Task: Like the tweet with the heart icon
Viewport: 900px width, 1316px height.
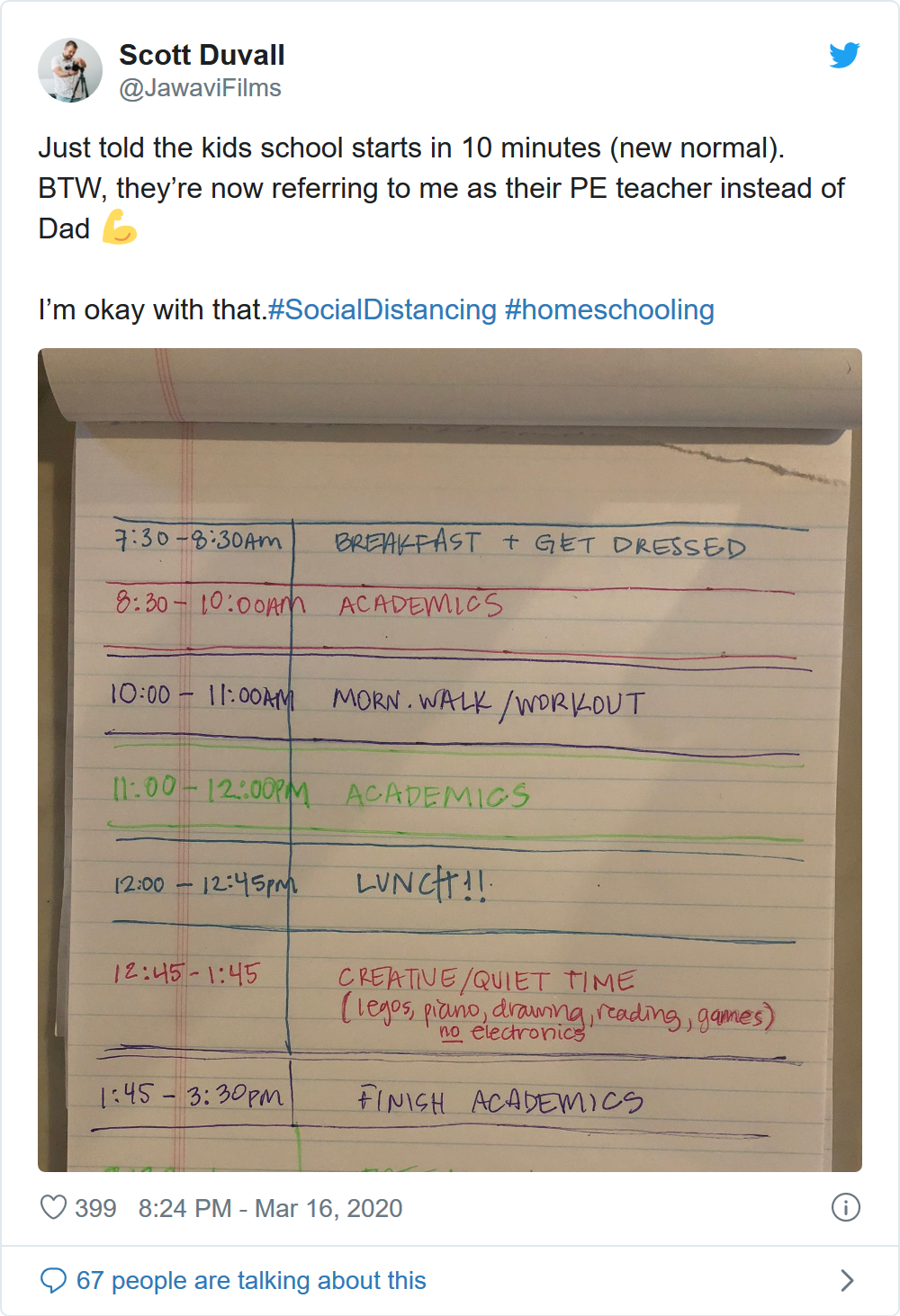Action: 54,1207
